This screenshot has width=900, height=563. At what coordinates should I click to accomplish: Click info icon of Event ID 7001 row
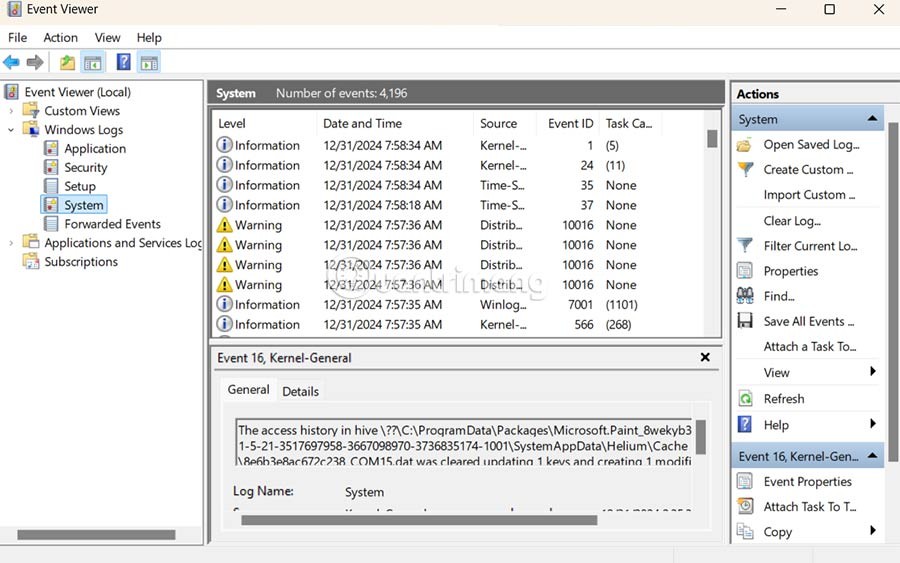click(x=224, y=304)
